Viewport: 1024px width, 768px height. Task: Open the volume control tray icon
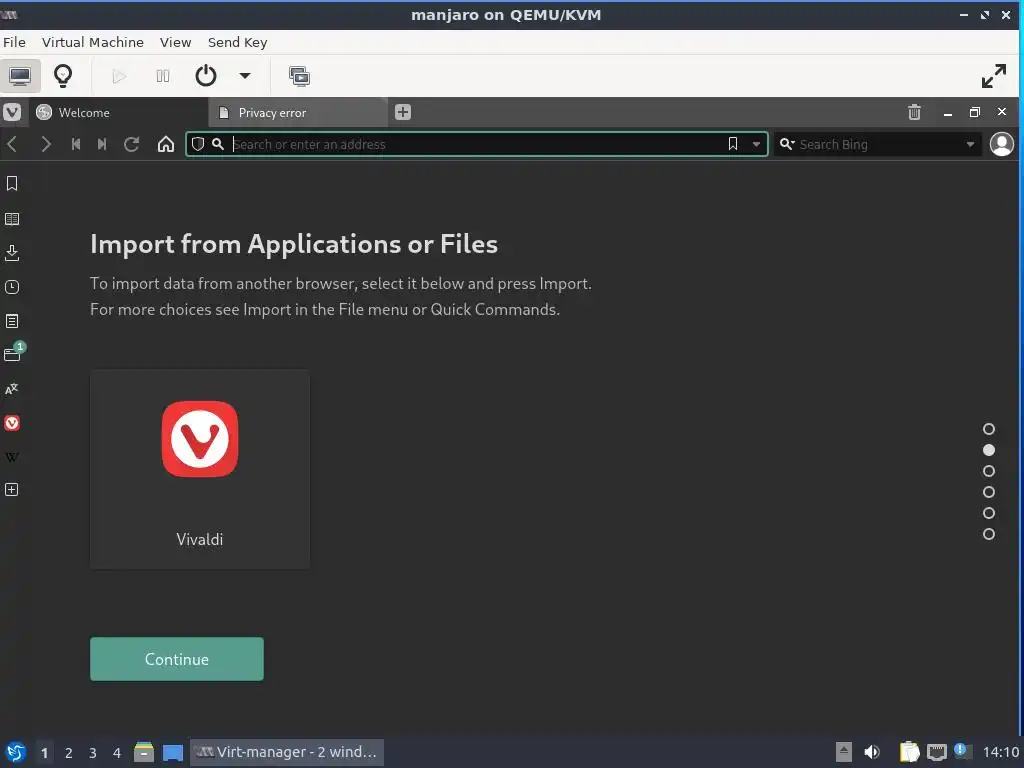click(x=872, y=752)
